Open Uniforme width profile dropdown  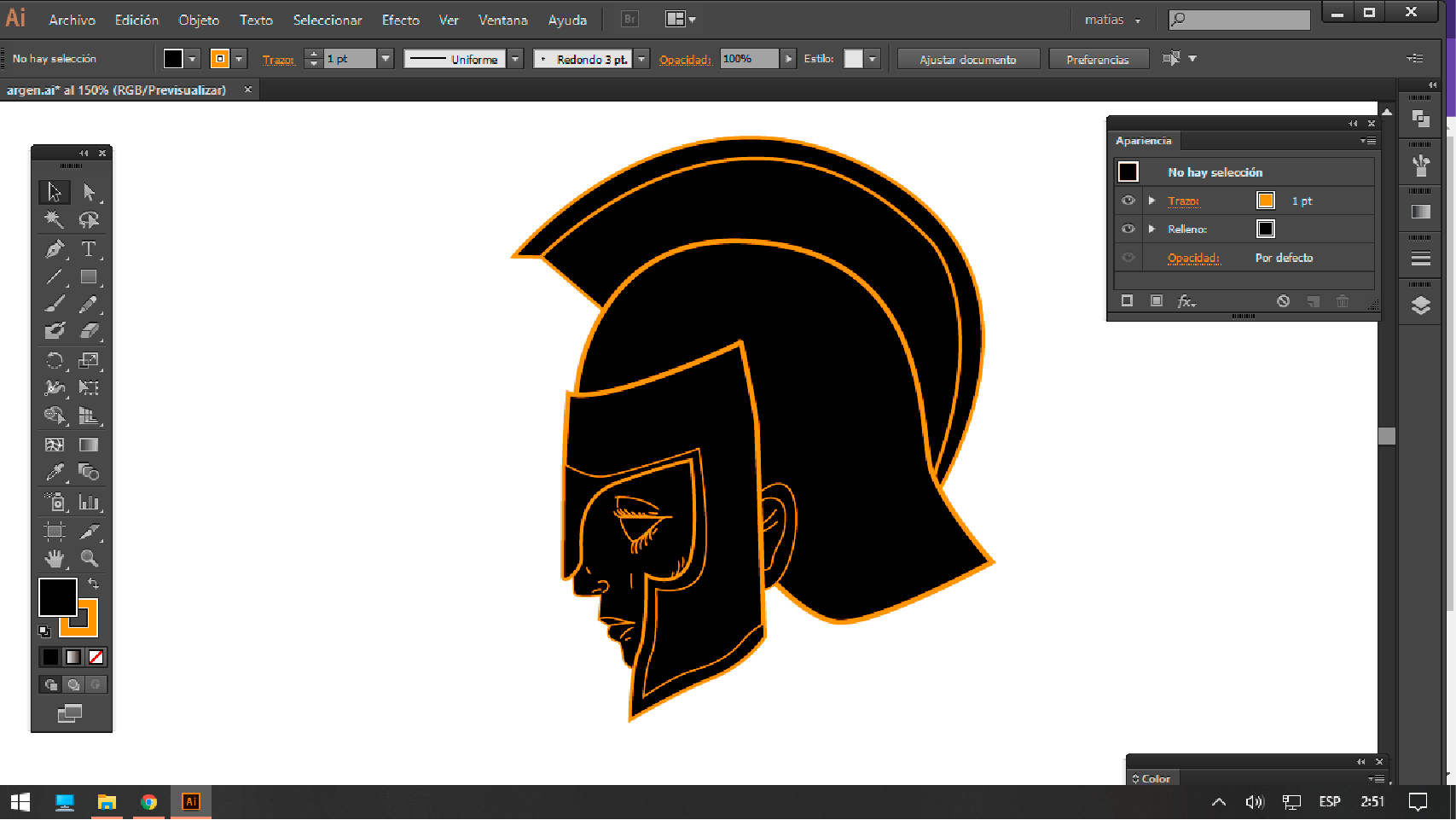[x=515, y=59]
